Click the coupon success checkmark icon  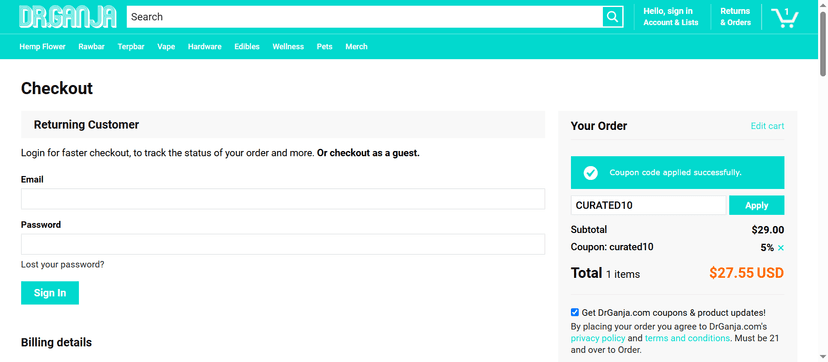[590, 173]
